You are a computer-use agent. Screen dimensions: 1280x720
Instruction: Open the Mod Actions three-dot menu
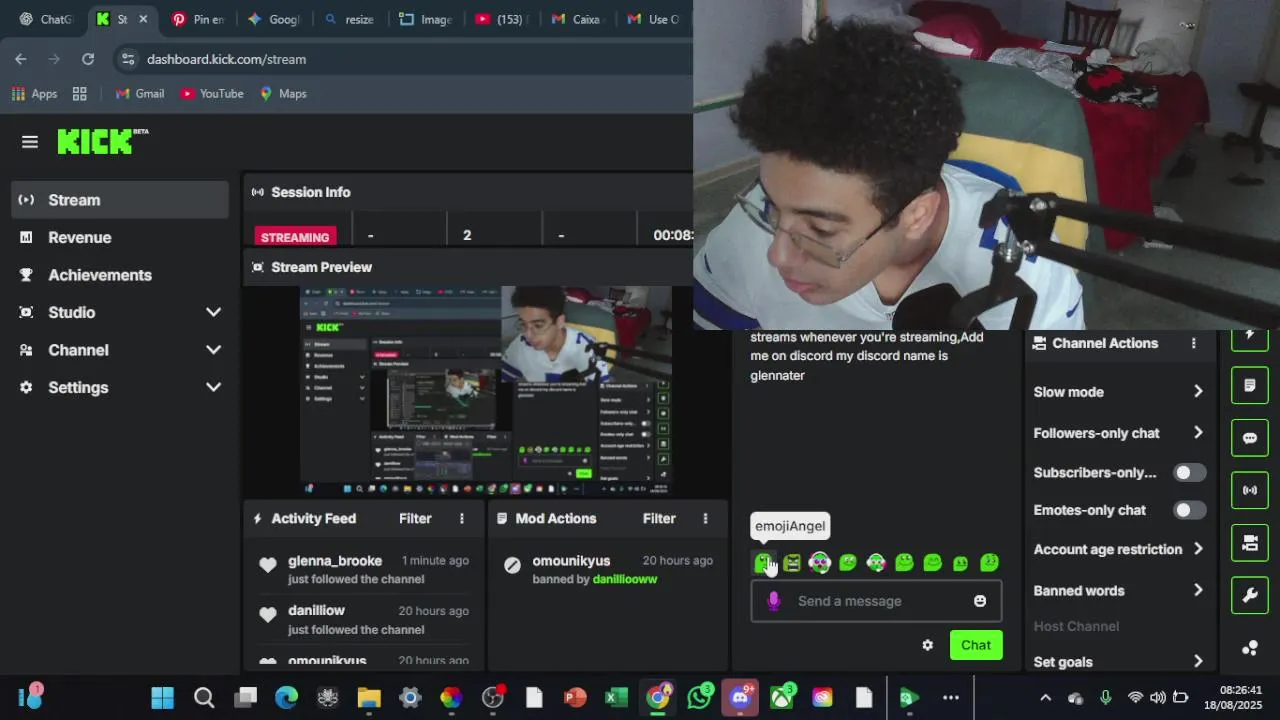(x=705, y=518)
